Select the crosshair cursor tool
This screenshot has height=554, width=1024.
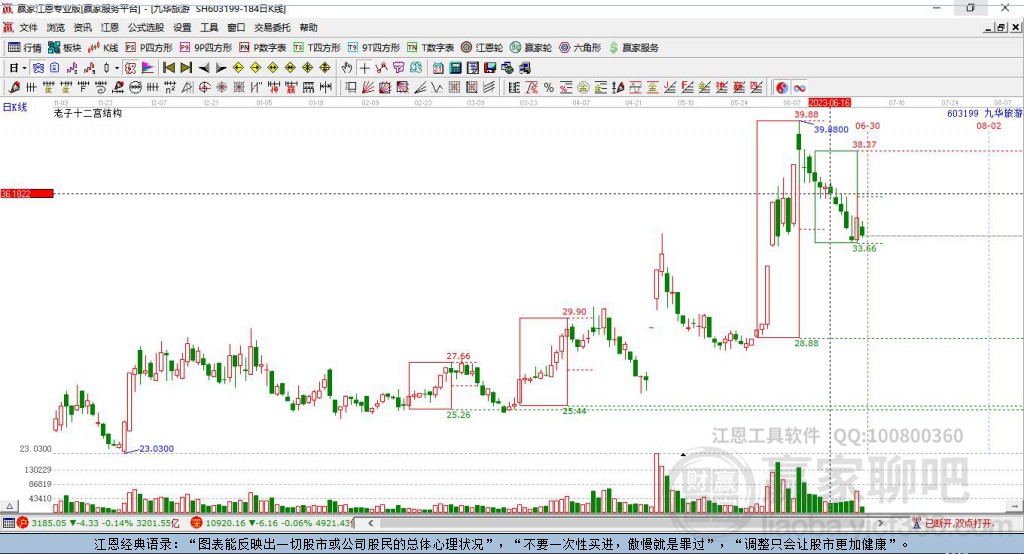364,68
